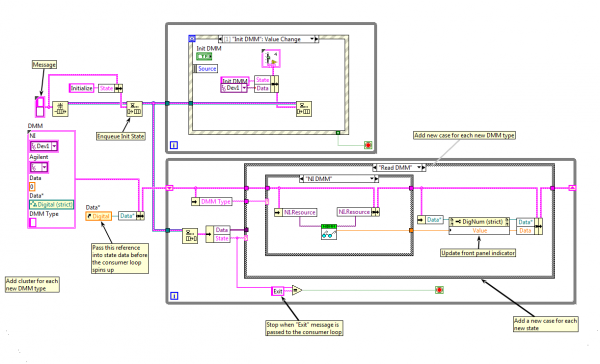Click the Exit equality comparison node
The height and width of the screenshot is (364, 600).
pos(297,291)
